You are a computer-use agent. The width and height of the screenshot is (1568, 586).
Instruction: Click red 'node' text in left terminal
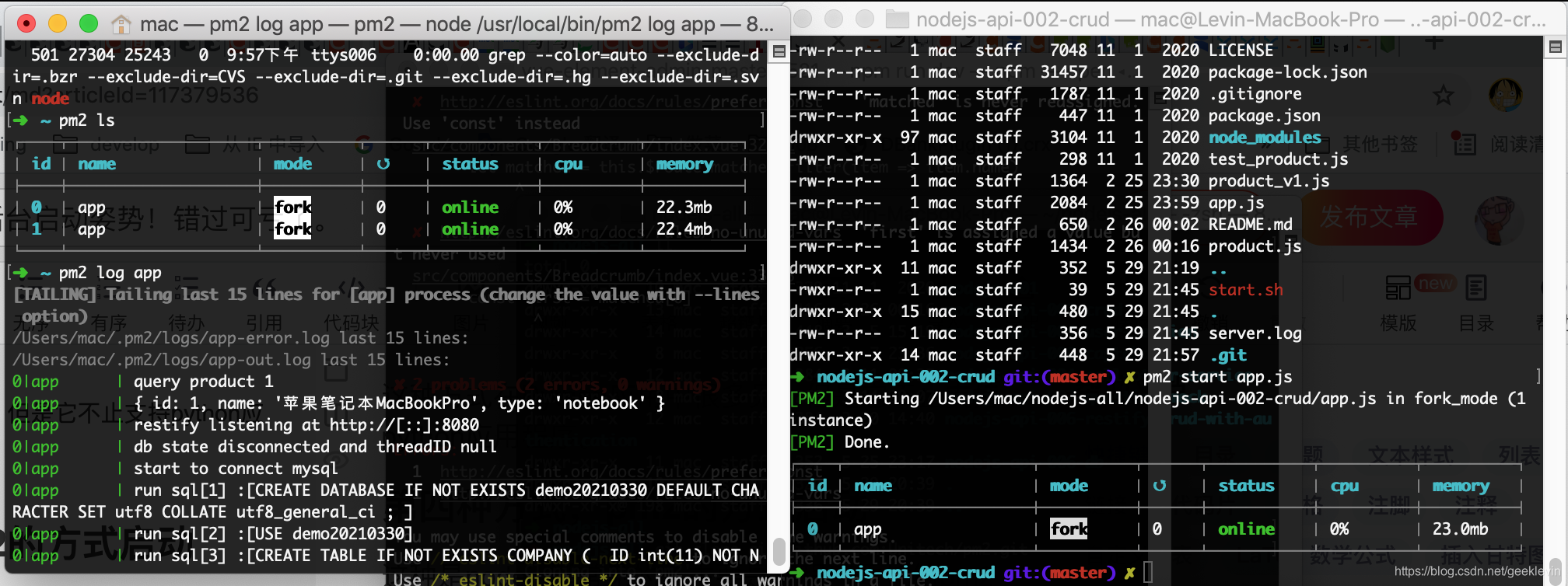click(x=51, y=99)
